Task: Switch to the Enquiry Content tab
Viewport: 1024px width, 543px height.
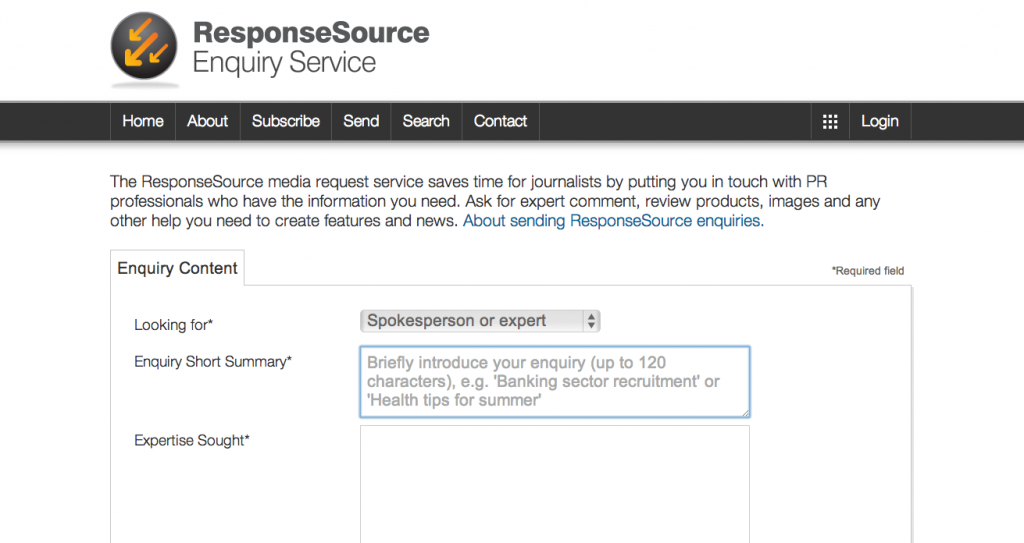Action: [x=177, y=268]
